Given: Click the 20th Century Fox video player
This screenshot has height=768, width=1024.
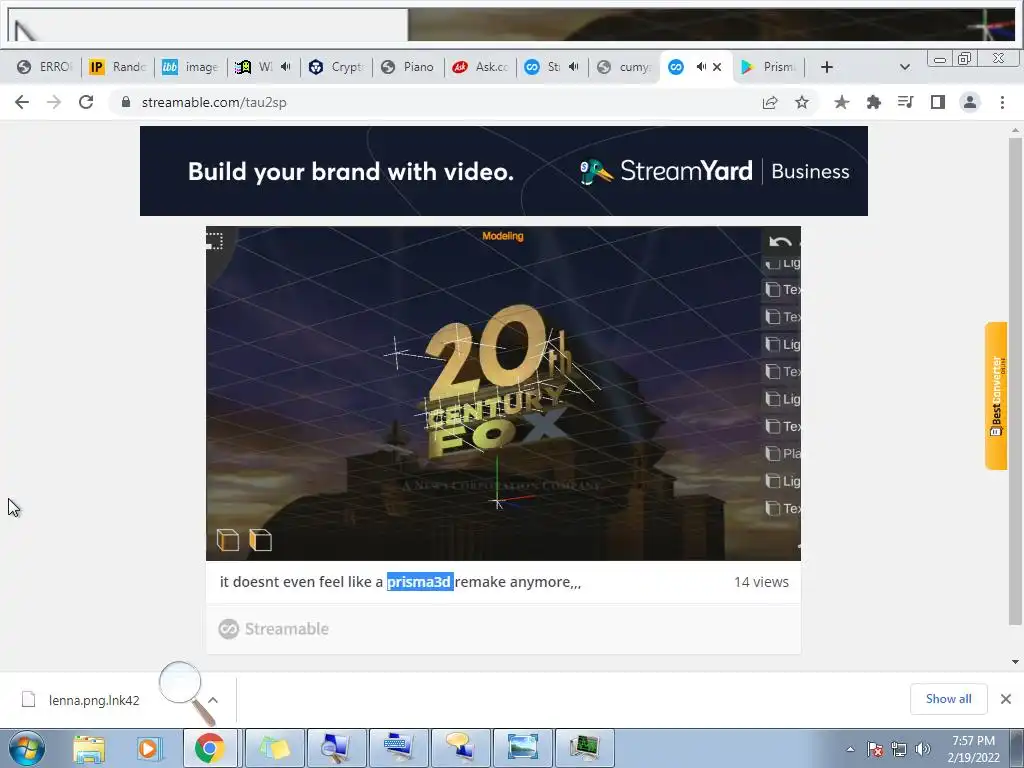Looking at the screenshot, I should click(x=504, y=393).
